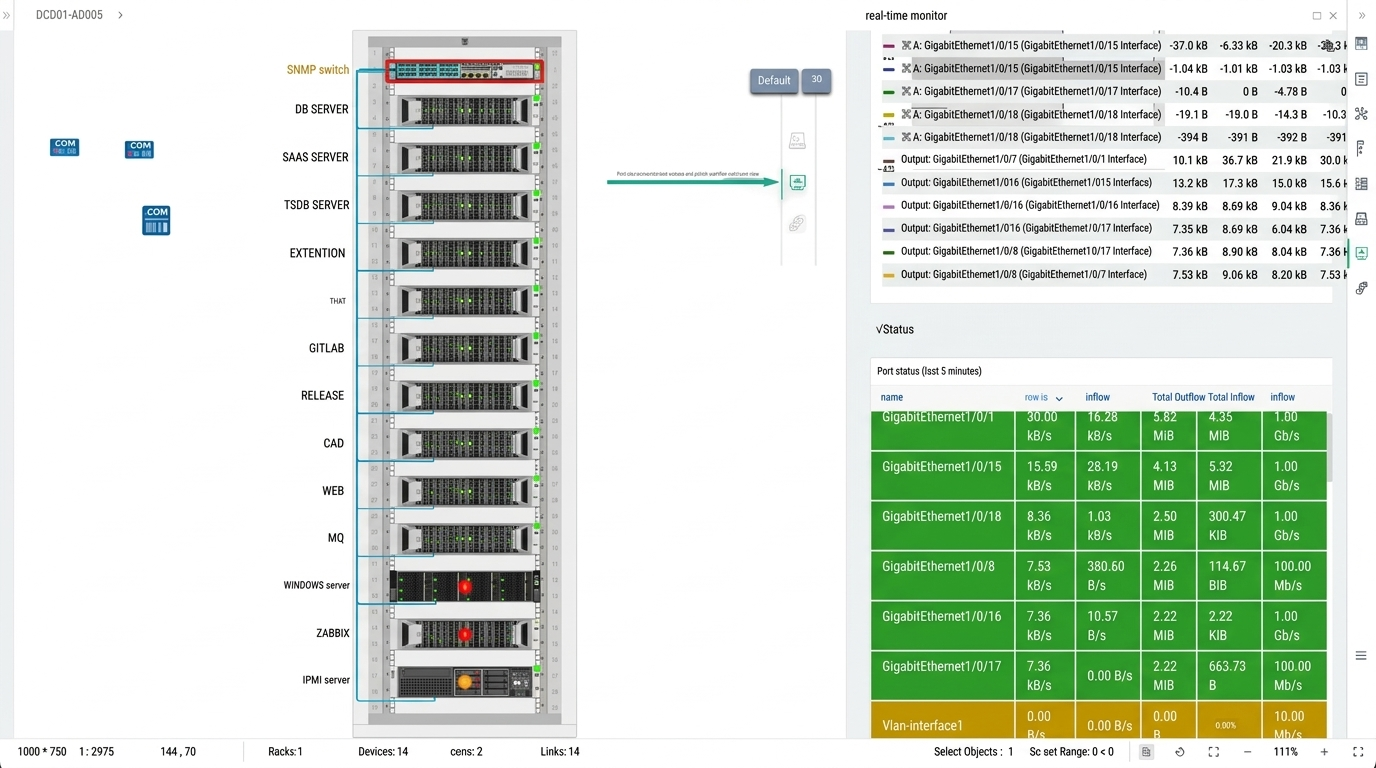Open the link chain icon in right sidebar
1376x768 pixels.
(x=1361, y=288)
